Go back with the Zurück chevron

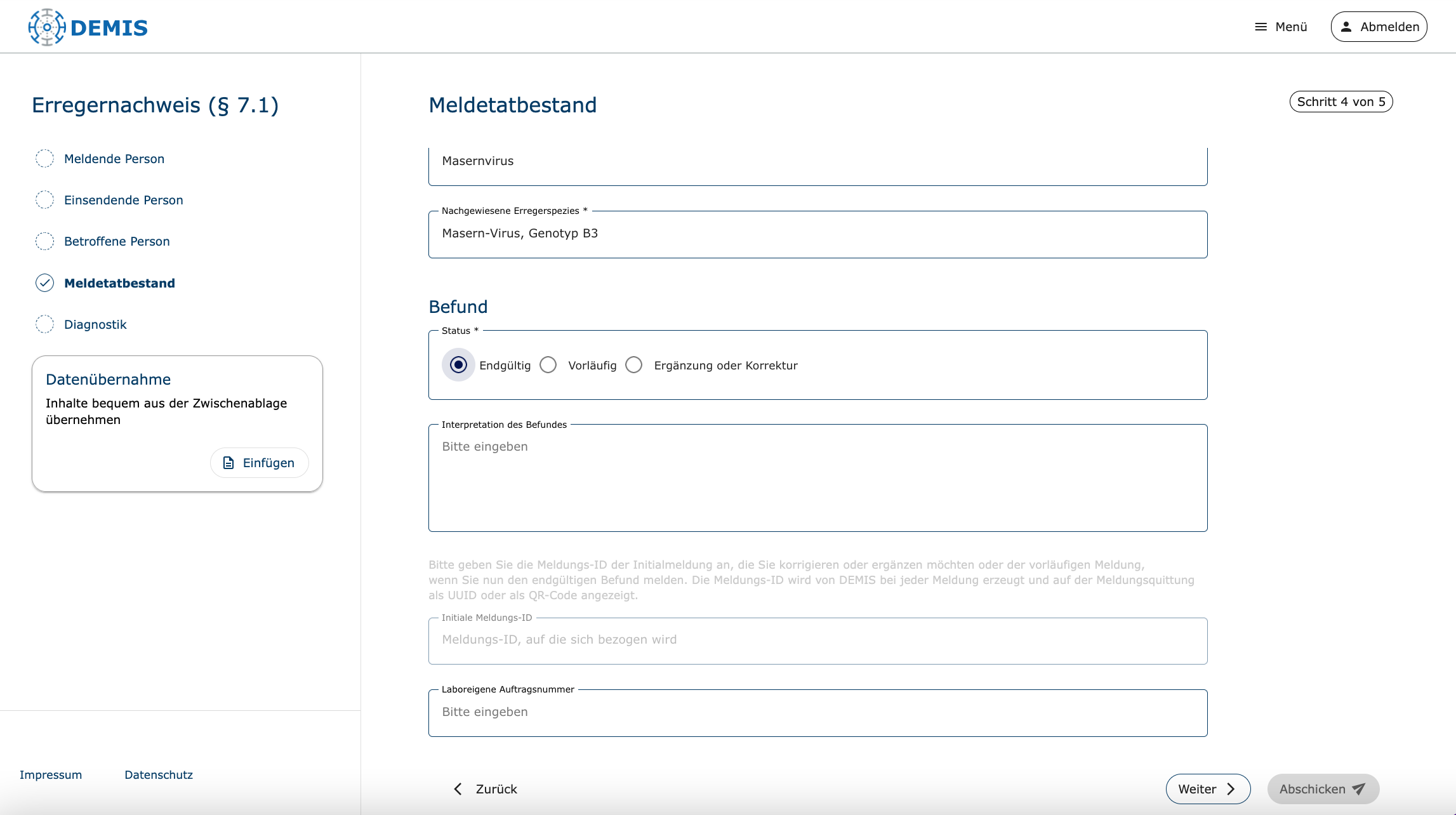point(458,789)
